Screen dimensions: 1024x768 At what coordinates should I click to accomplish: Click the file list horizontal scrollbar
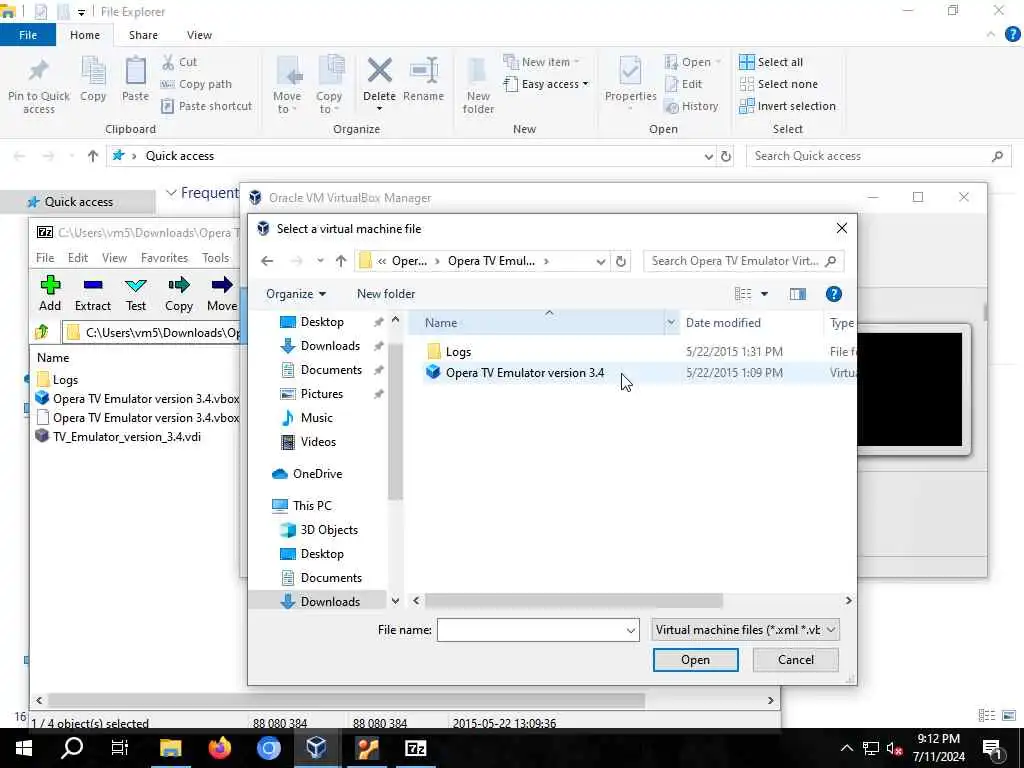pyautogui.click(x=573, y=600)
